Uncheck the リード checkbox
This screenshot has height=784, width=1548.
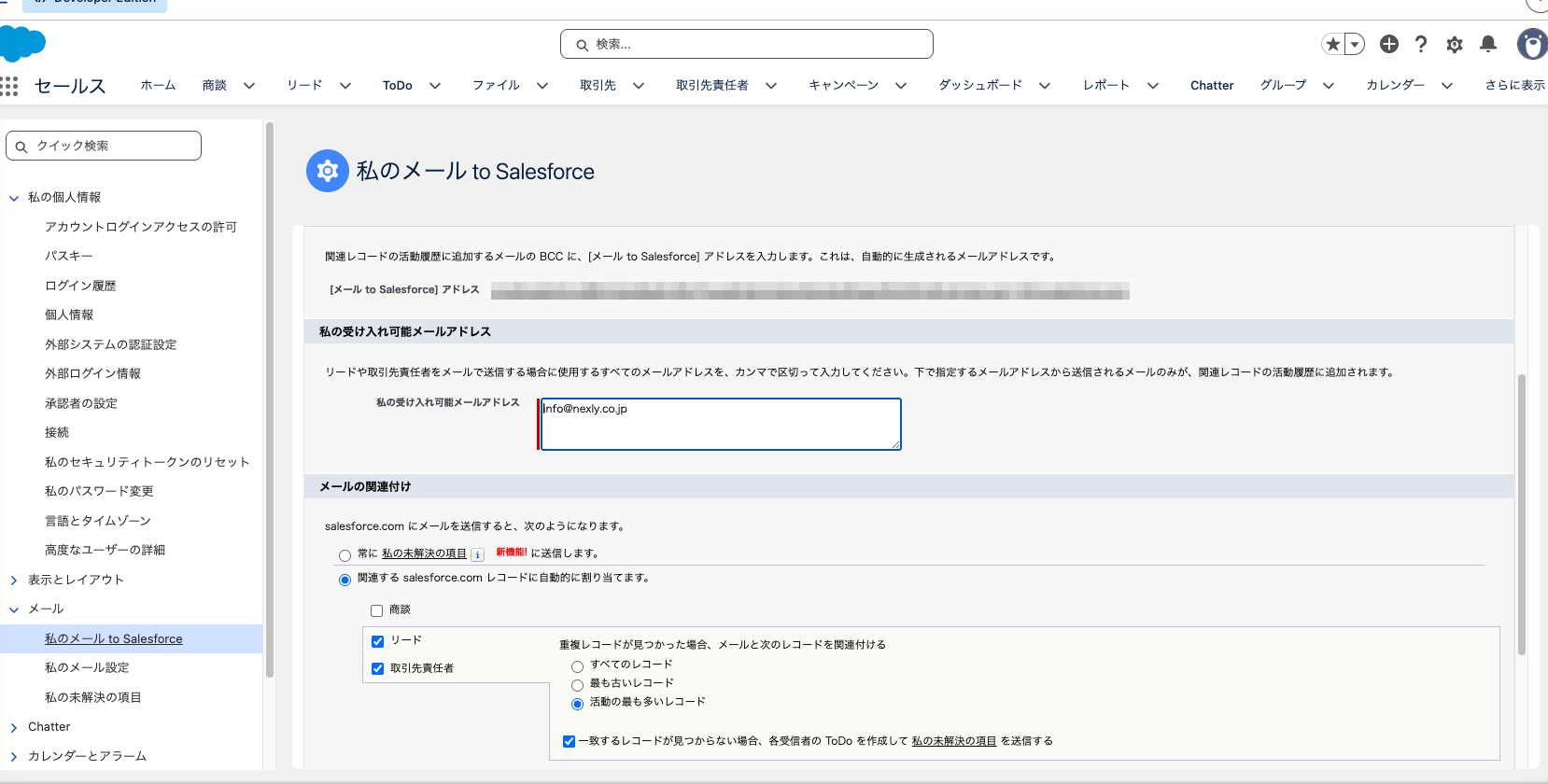coord(378,641)
